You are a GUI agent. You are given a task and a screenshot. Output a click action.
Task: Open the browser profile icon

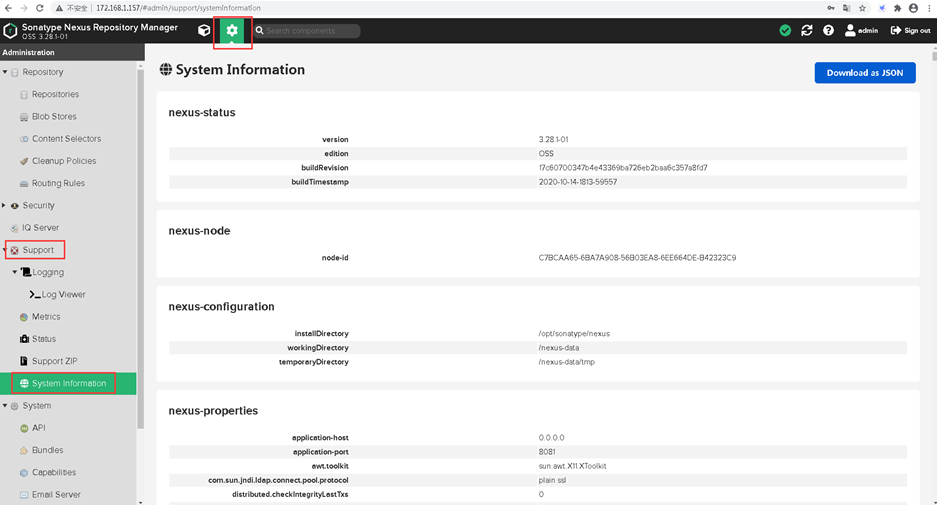(x=913, y=8)
